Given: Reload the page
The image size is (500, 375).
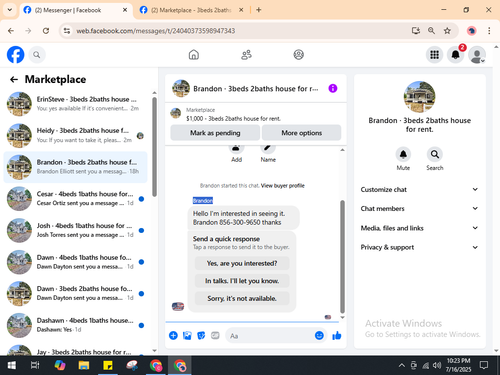Looking at the screenshot, I should tap(46, 31).
